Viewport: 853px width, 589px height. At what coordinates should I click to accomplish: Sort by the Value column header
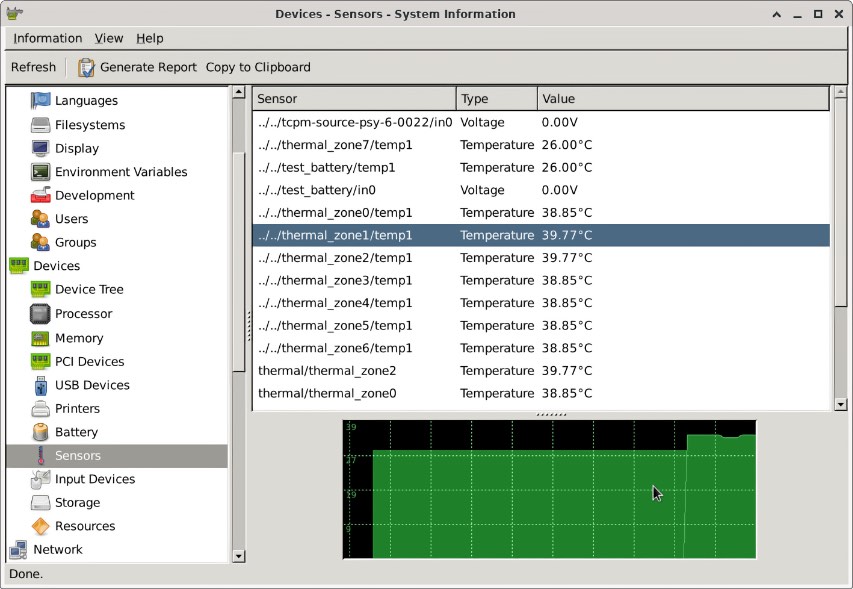tap(683, 98)
